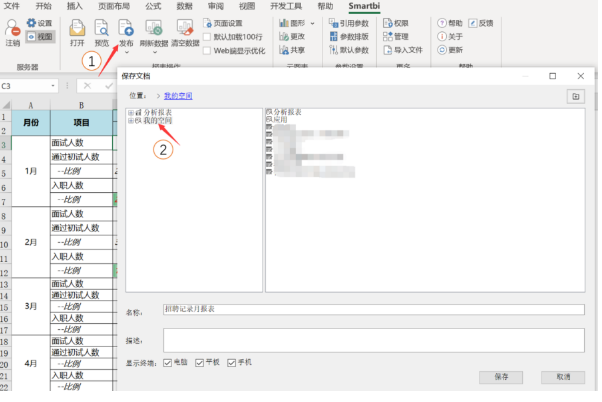Switch to the 页面布局 ribbon tab
Image resolution: width=602 pixels, height=402 pixels.
(114, 6)
